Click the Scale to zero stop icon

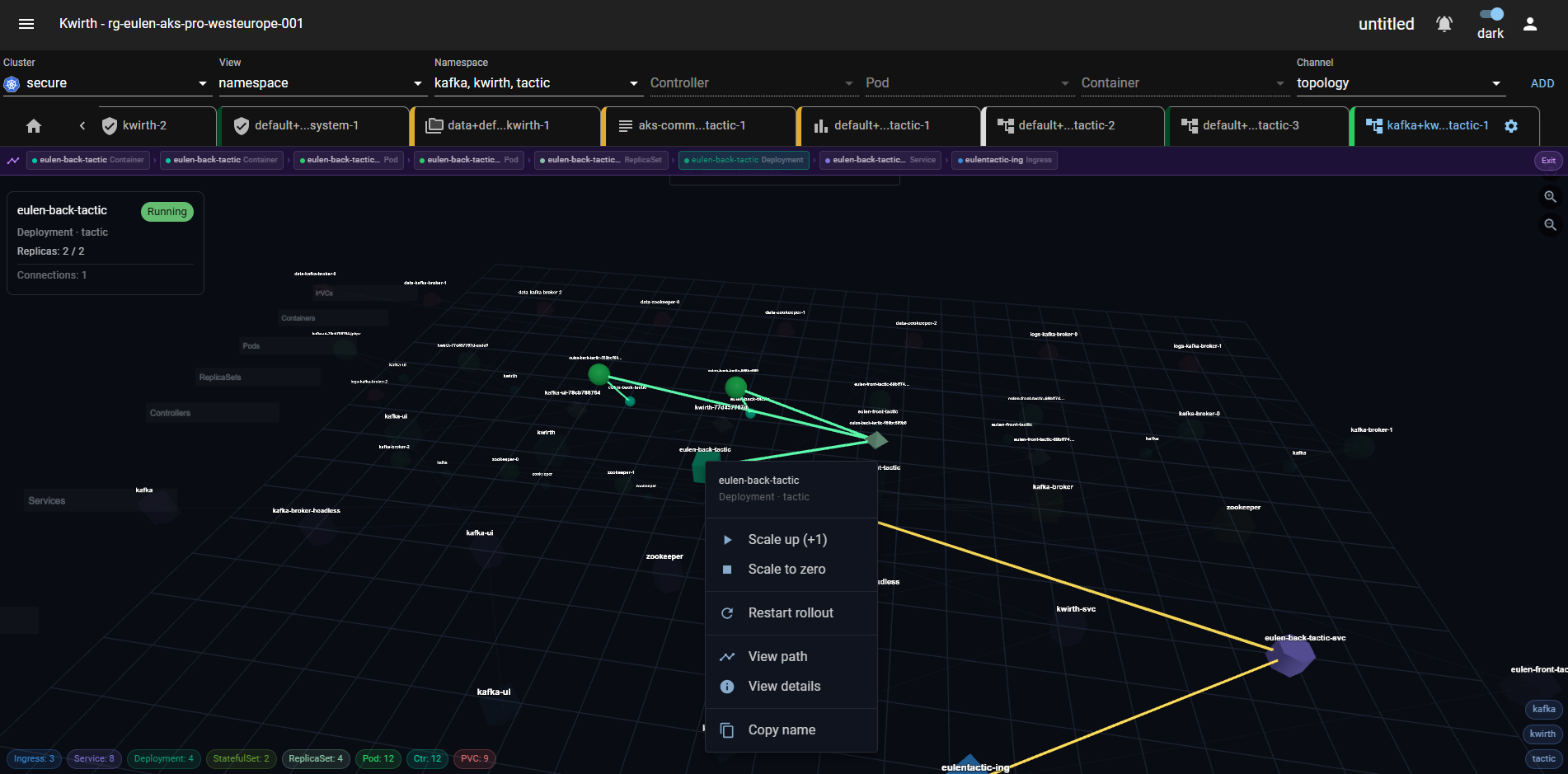click(x=727, y=570)
